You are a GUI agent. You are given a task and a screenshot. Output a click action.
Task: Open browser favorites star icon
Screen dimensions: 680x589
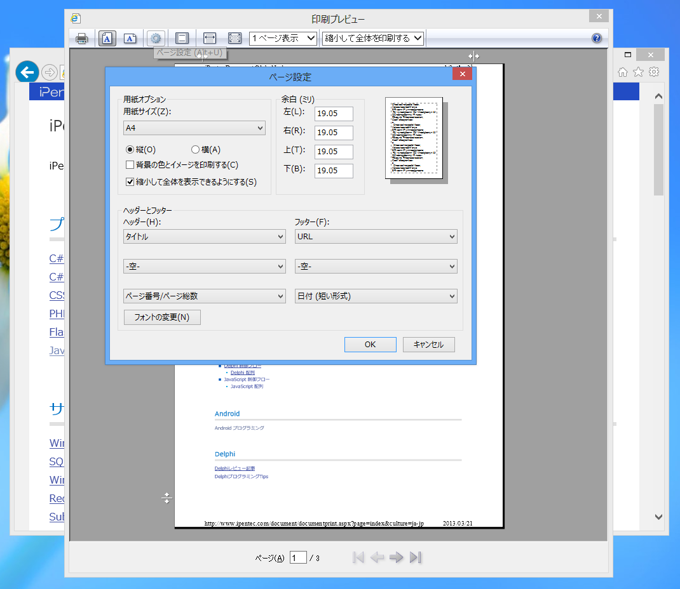(x=638, y=72)
